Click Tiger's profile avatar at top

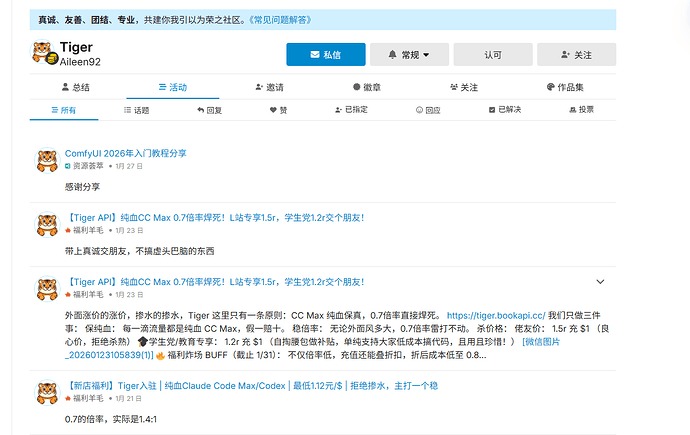(x=43, y=51)
